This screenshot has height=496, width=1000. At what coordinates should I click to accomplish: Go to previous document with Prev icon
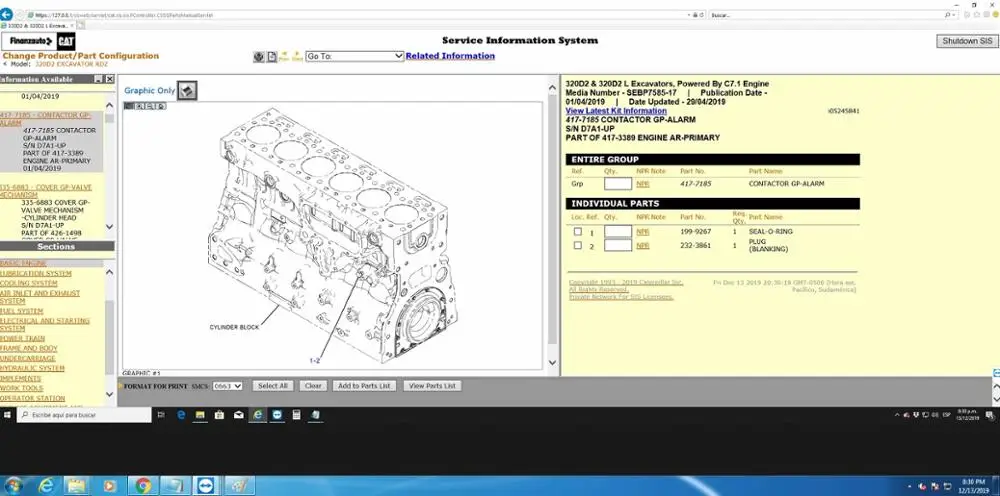click(284, 56)
